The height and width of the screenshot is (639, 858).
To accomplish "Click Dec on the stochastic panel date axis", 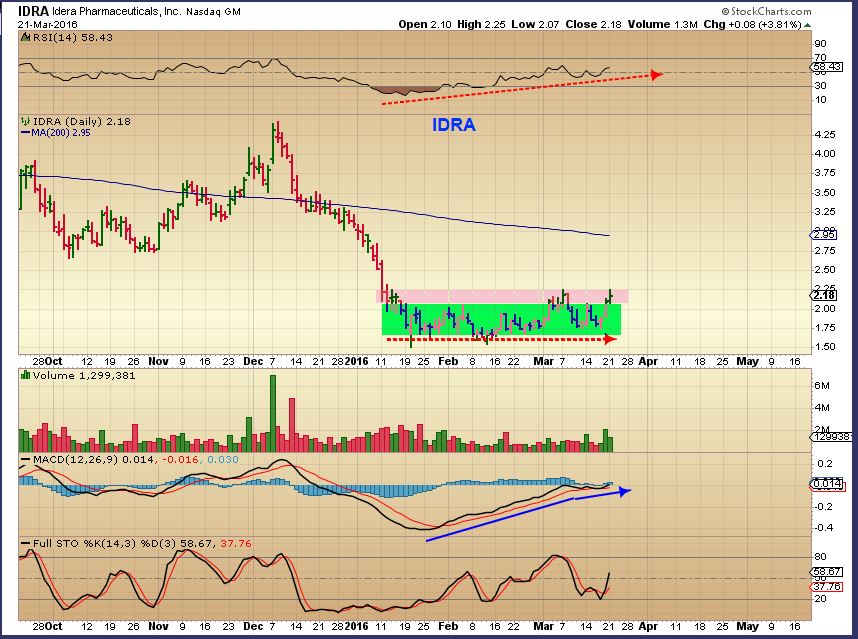I will pyautogui.click(x=253, y=626).
